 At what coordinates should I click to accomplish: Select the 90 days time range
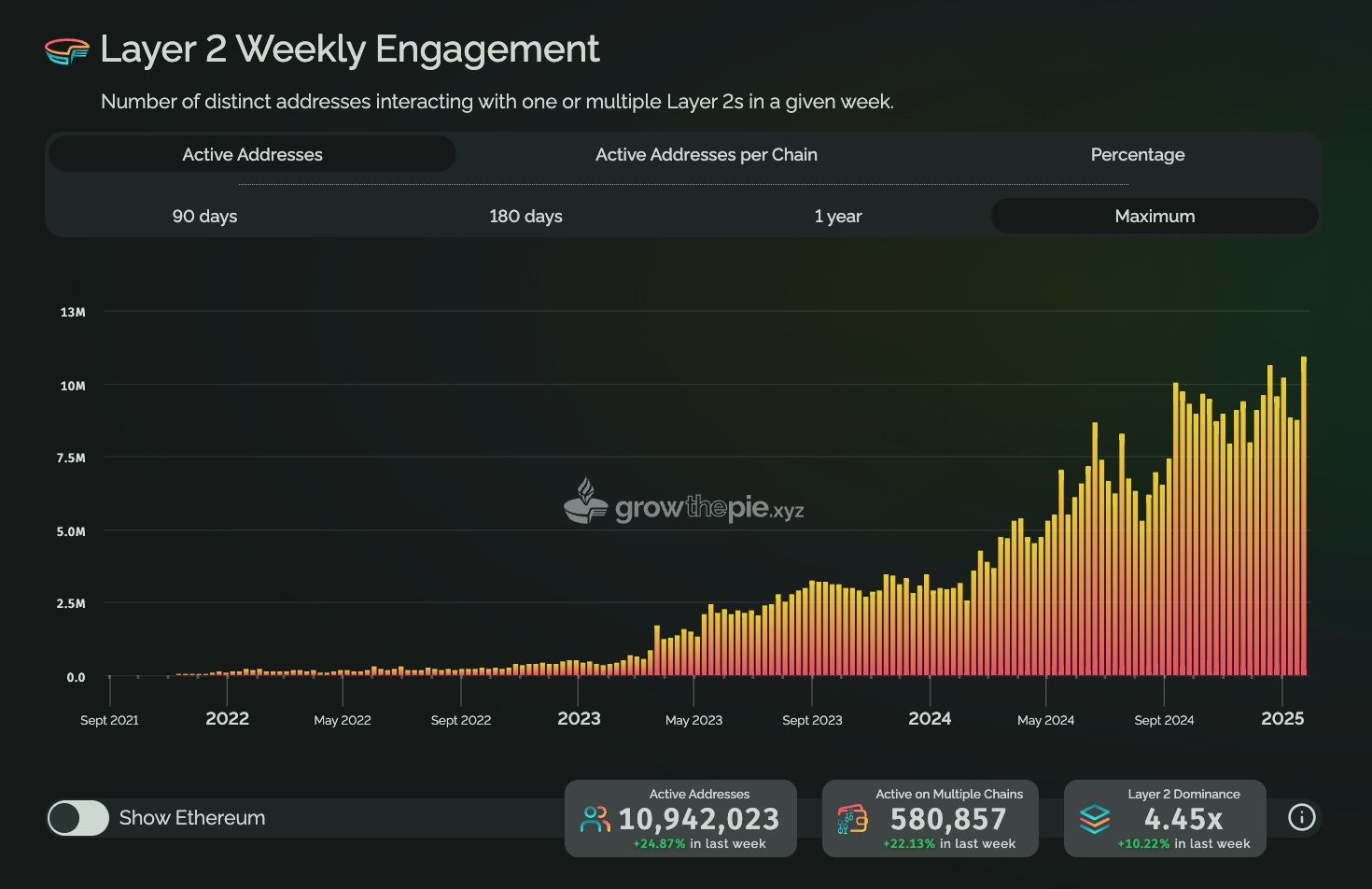204,216
